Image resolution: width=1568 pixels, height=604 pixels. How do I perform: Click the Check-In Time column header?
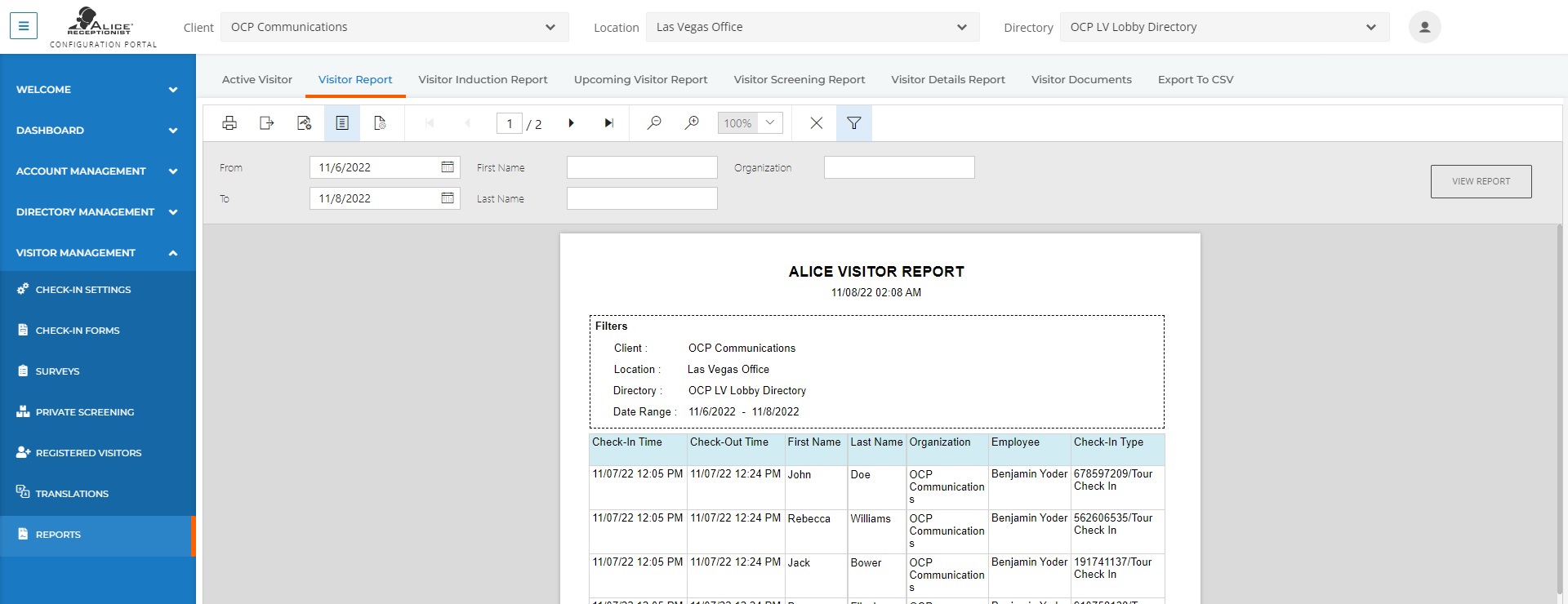click(638, 450)
